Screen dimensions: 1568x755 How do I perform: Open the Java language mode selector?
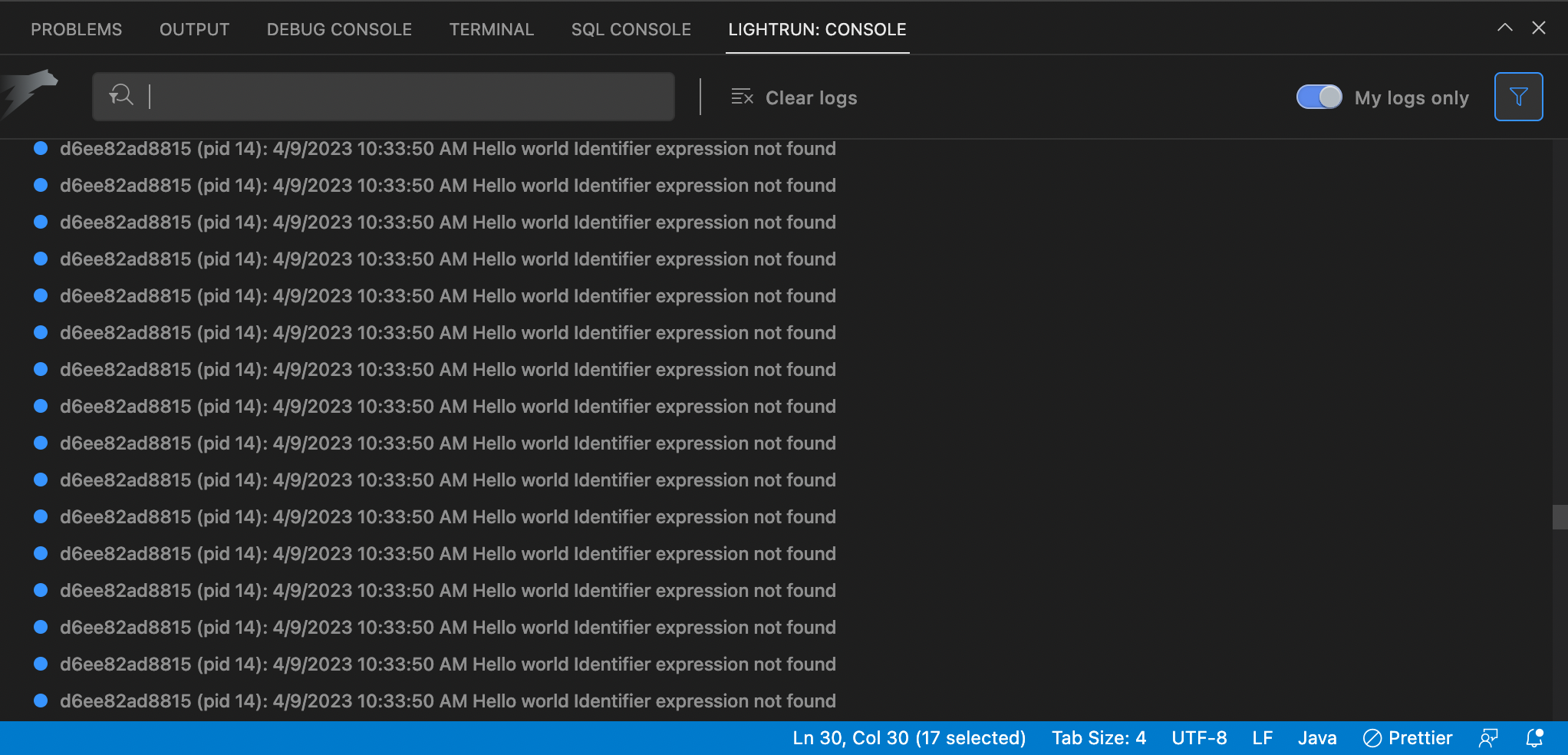(1317, 738)
